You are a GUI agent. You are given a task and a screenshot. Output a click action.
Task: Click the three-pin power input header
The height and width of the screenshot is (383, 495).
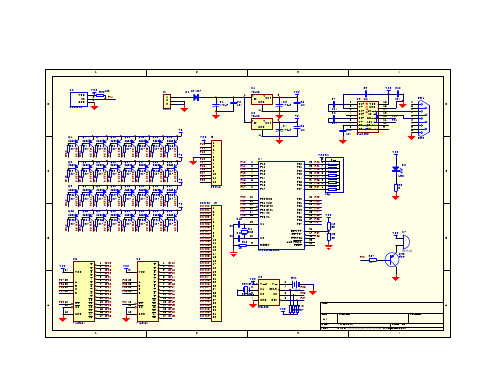coord(167,101)
